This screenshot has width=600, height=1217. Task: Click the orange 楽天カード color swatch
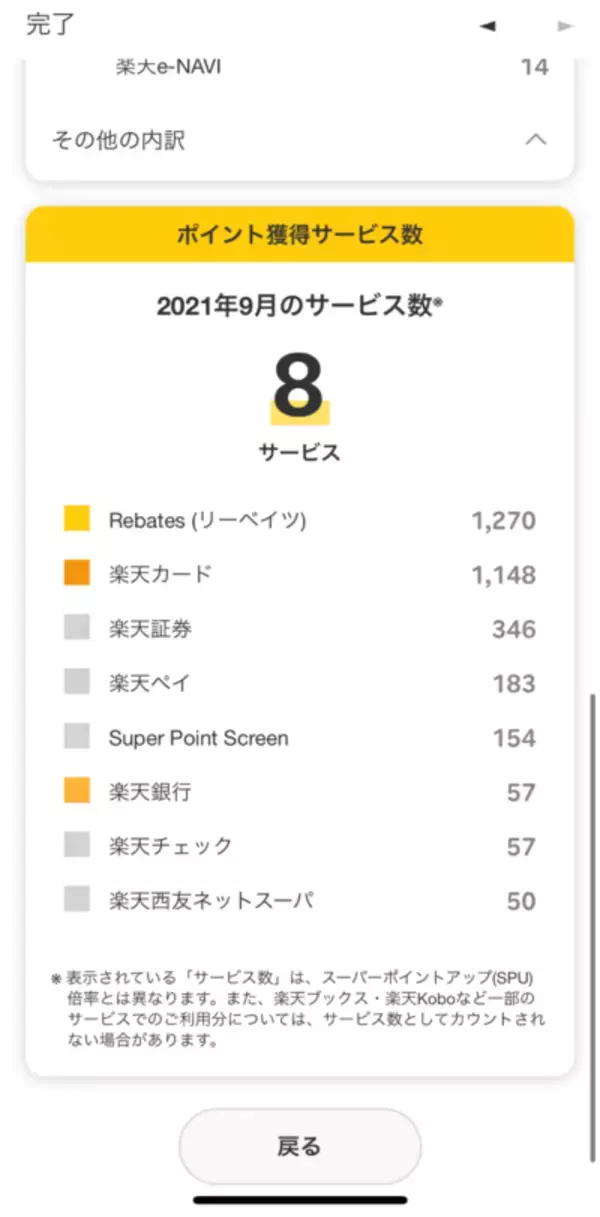pyautogui.click(x=77, y=574)
